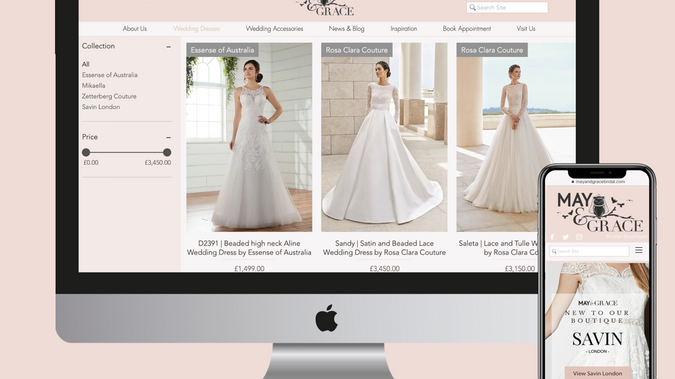
Task: Open the D2391 Essense of Australia dress photo
Action: pos(249,137)
